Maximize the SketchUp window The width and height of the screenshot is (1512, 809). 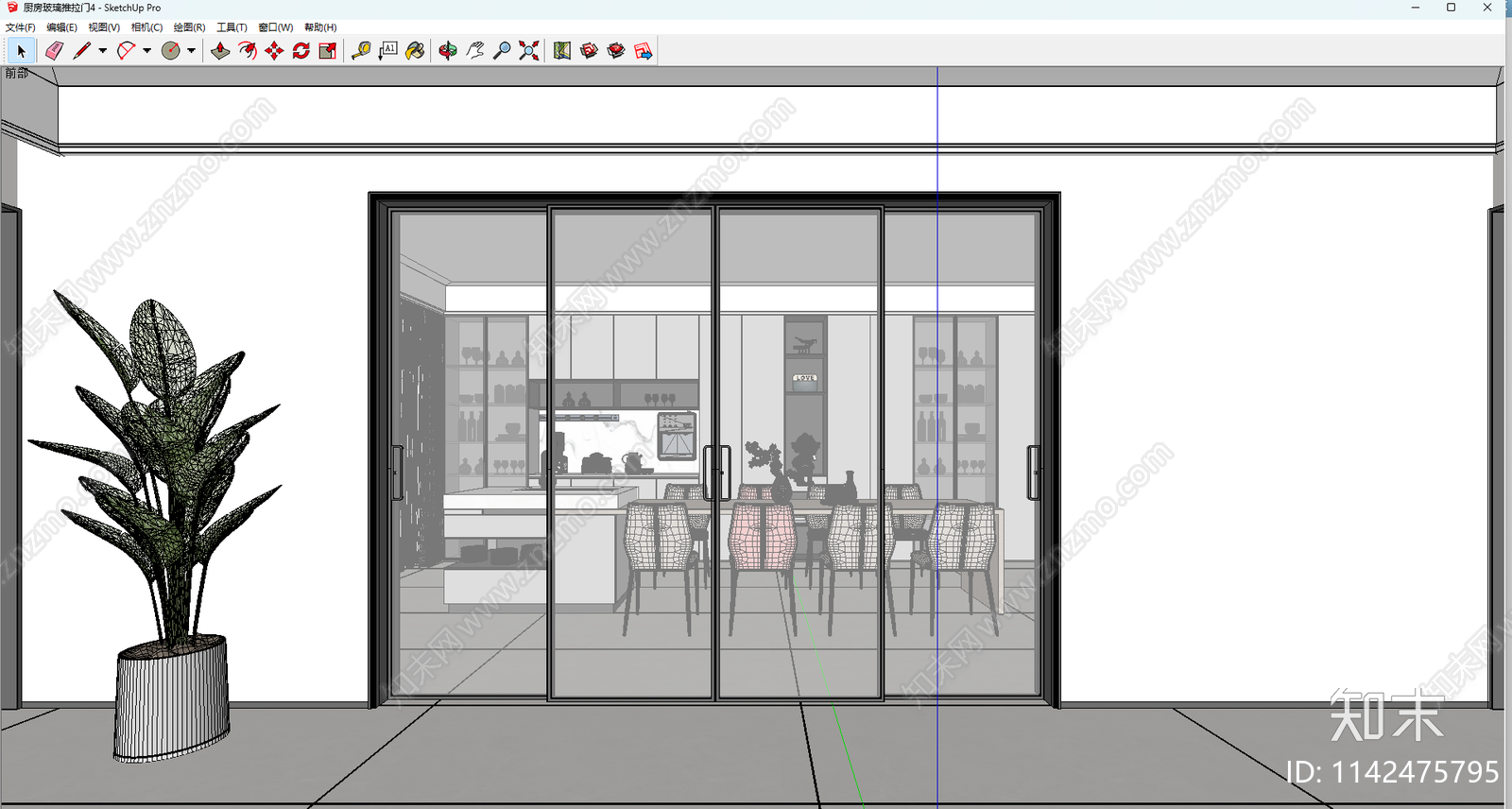click(x=1451, y=8)
